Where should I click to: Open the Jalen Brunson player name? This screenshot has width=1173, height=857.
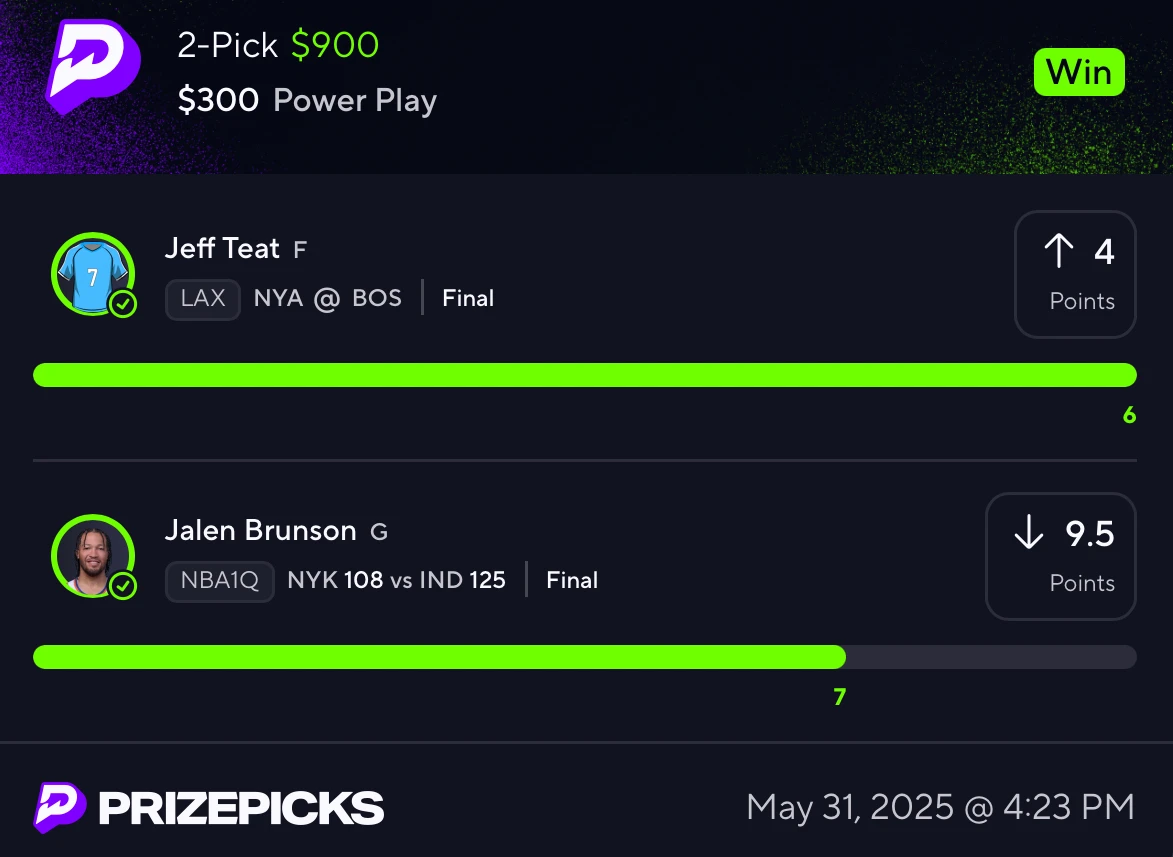[x=260, y=530]
